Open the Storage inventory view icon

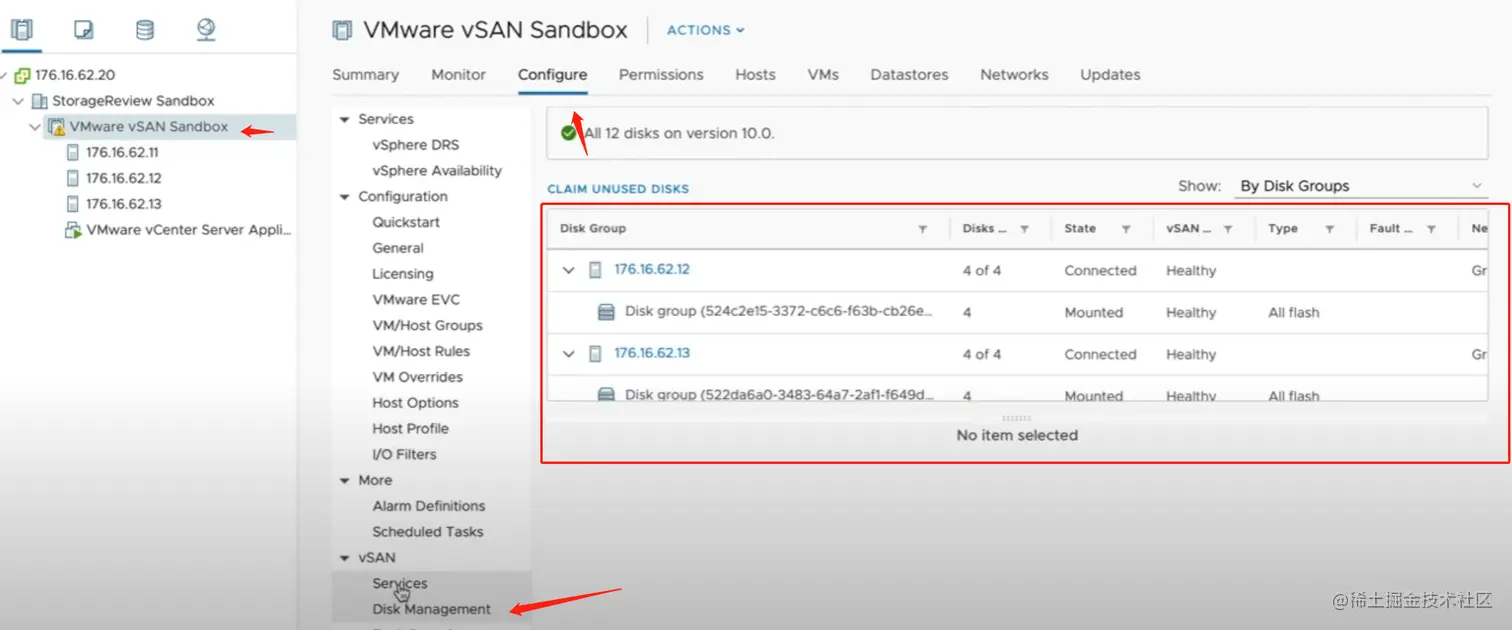145,30
